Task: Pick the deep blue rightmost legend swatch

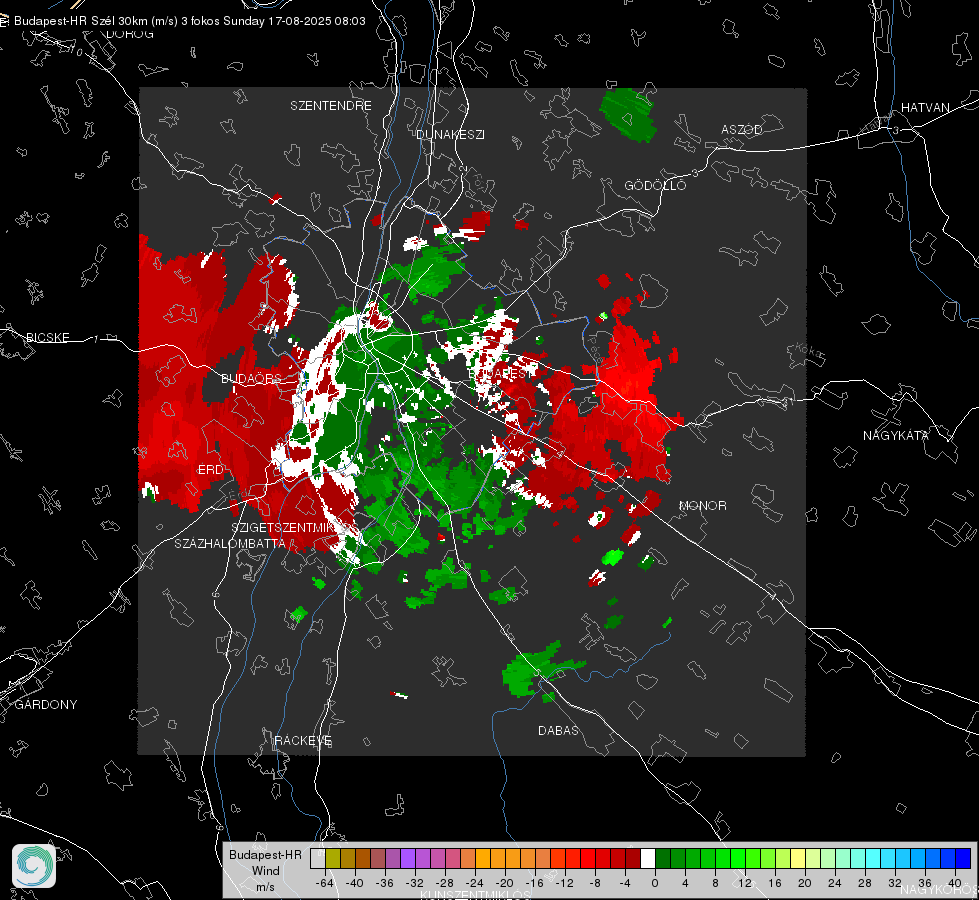Action: [963, 859]
